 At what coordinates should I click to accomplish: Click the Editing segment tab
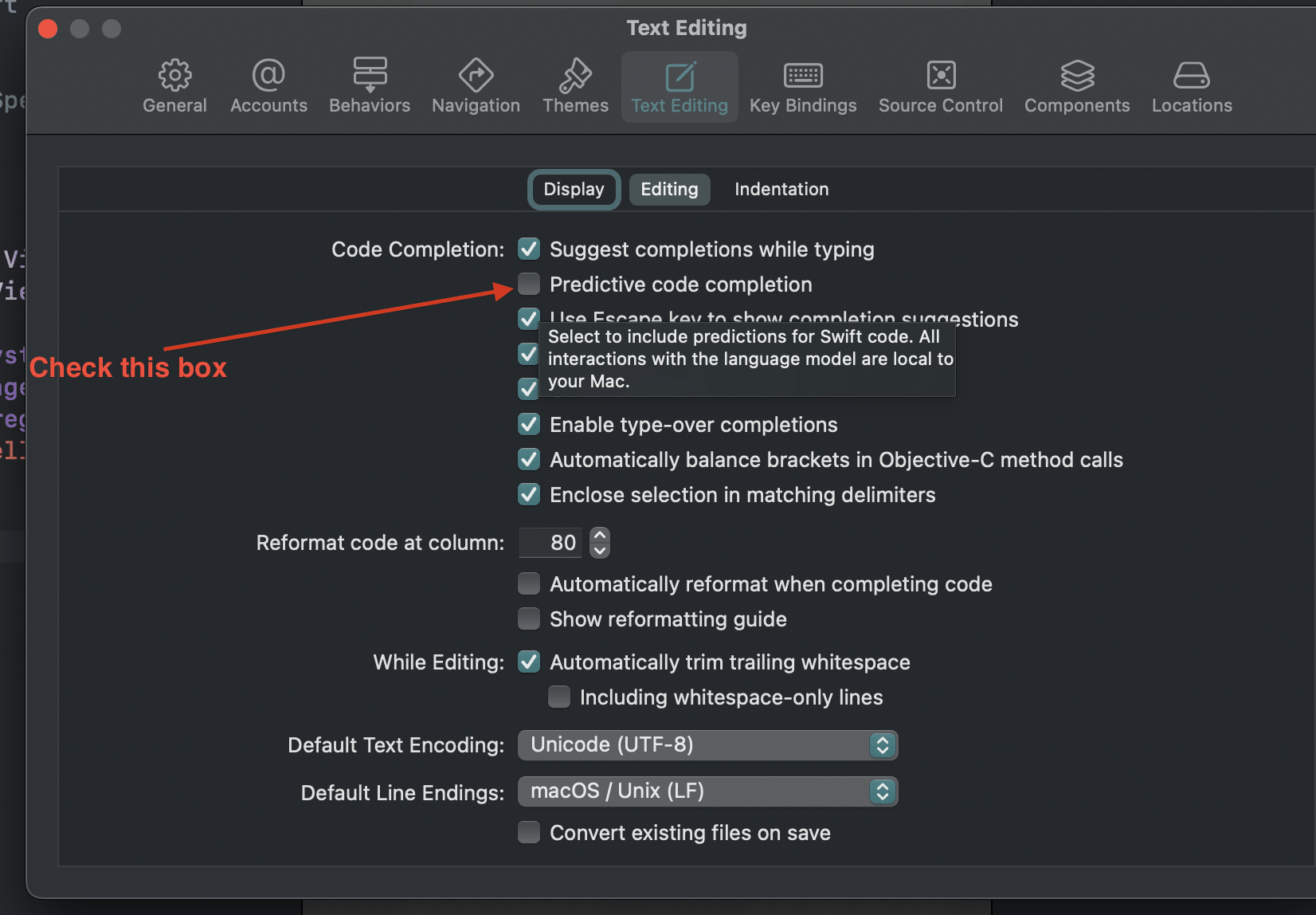(669, 190)
